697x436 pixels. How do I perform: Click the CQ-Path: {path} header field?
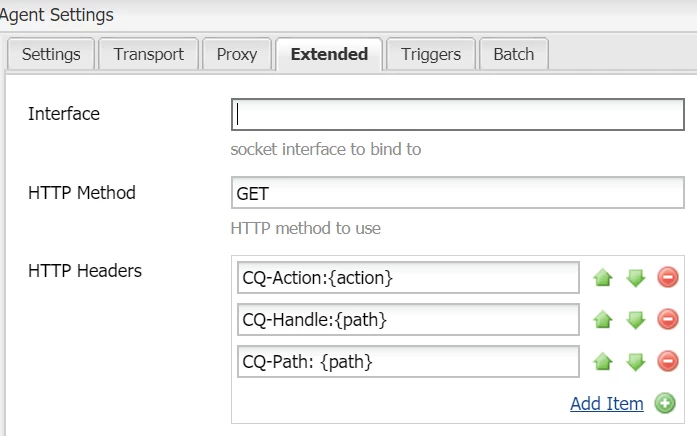(408, 361)
